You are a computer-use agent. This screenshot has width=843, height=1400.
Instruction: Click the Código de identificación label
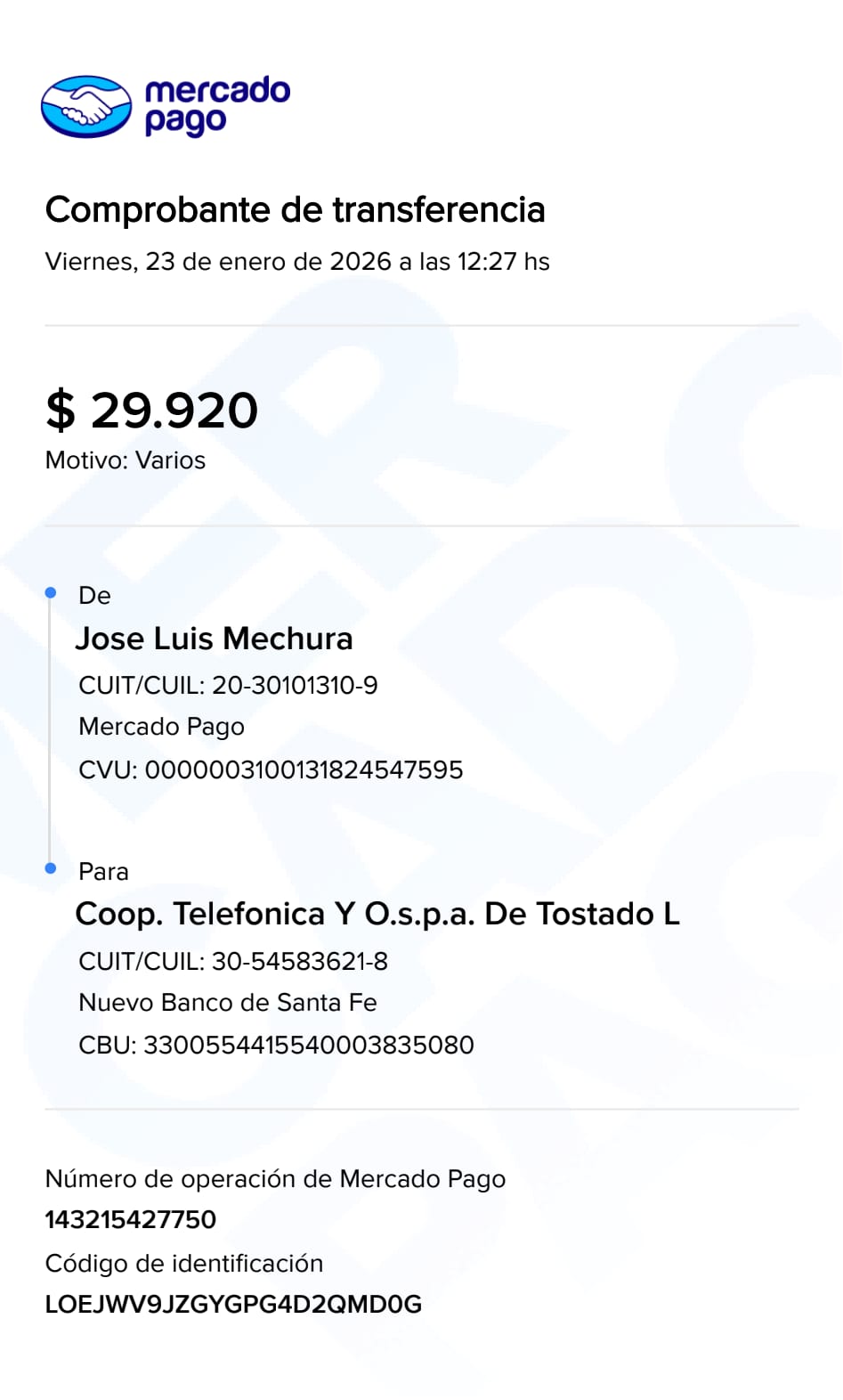(184, 1264)
